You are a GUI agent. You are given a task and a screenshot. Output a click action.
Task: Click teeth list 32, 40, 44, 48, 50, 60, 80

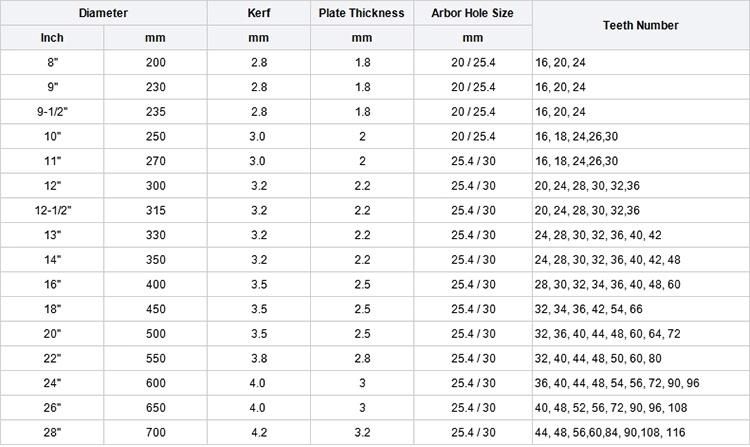coord(598,359)
